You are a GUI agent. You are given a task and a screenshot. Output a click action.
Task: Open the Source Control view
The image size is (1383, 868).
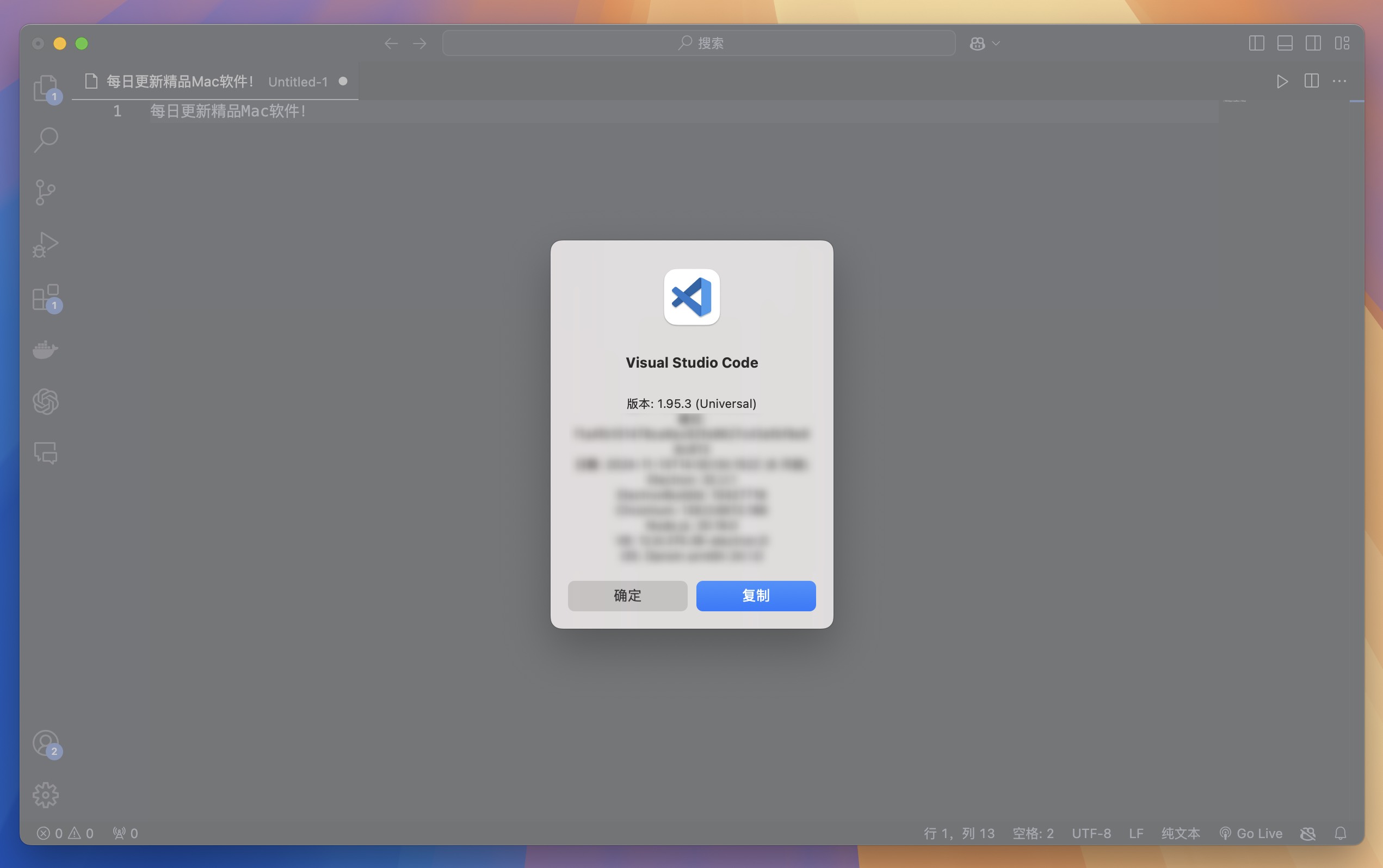click(45, 192)
